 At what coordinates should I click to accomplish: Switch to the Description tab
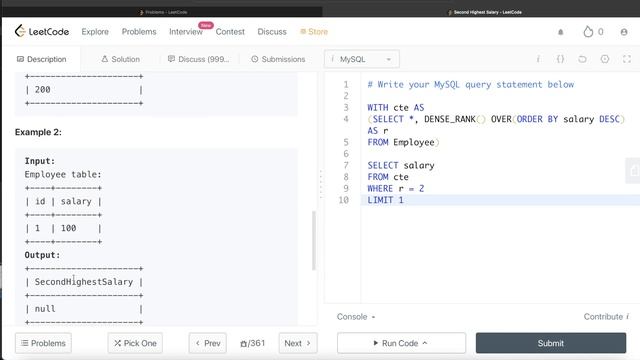click(x=41, y=59)
